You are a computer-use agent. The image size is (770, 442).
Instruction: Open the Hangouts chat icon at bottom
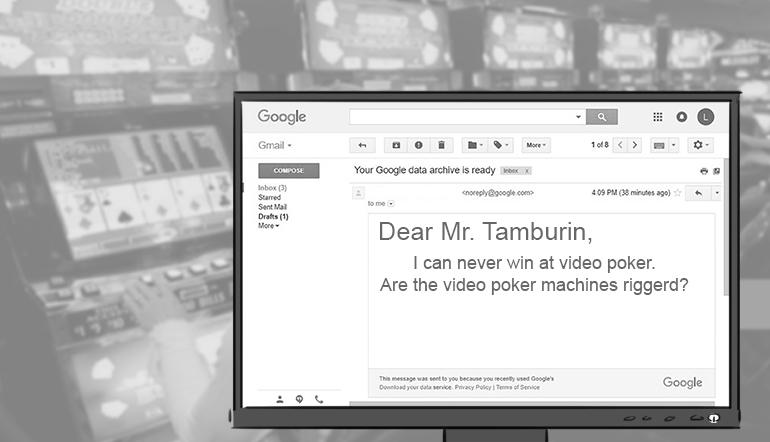(x=299, y=400)
